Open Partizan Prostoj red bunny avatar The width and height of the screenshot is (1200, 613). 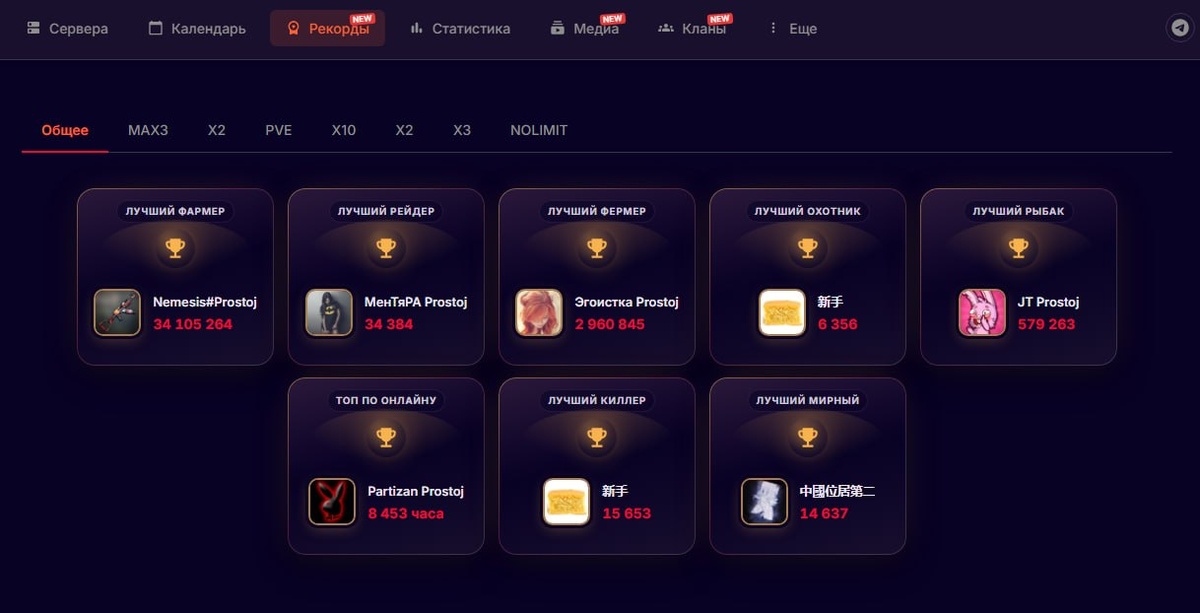332,502
